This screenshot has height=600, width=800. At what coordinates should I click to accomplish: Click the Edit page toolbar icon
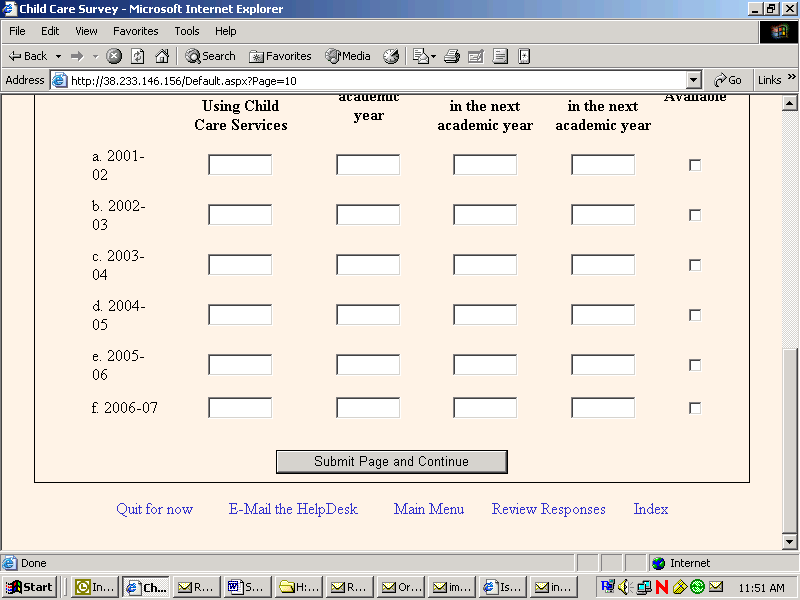pyautogui.click(x=476, y=56)
